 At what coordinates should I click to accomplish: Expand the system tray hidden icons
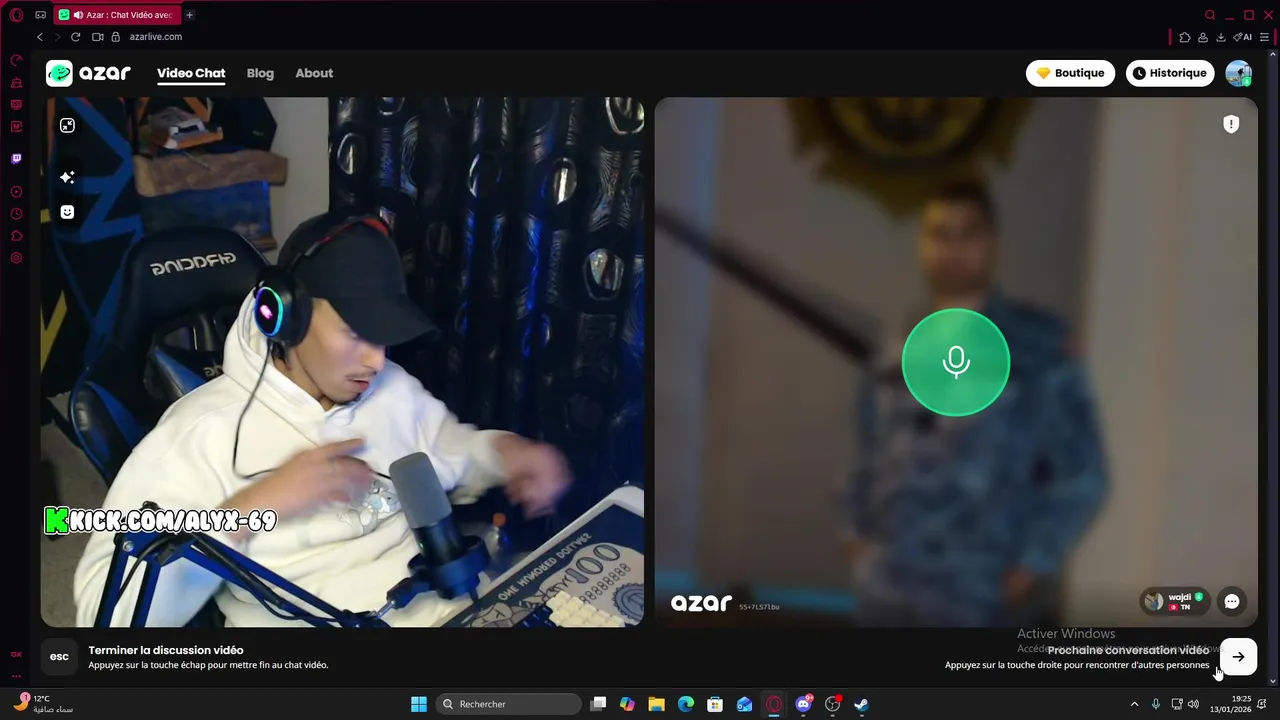1134,704
